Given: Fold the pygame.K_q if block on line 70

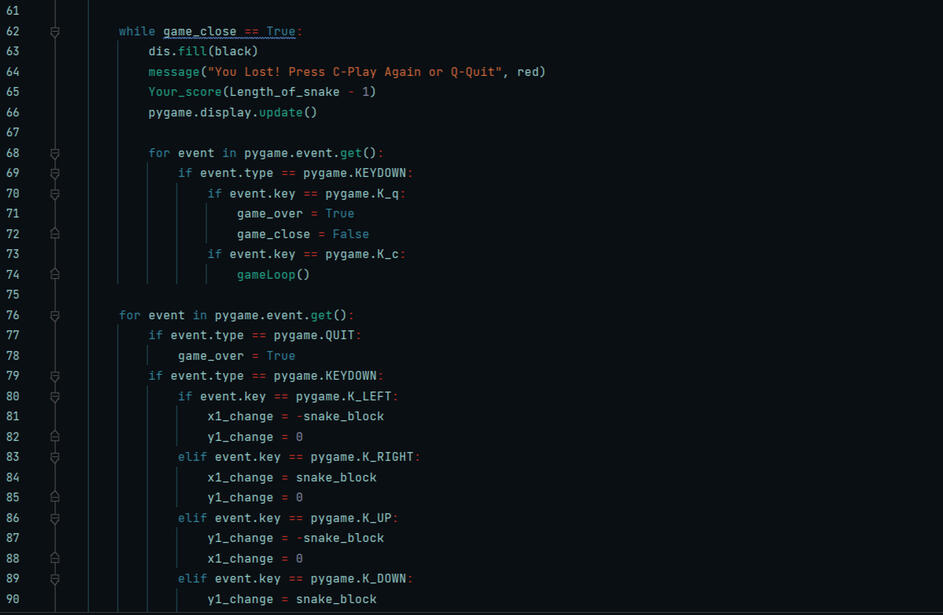Looking at the screenshot, I should pyautogui.click(x=55, y=194).
